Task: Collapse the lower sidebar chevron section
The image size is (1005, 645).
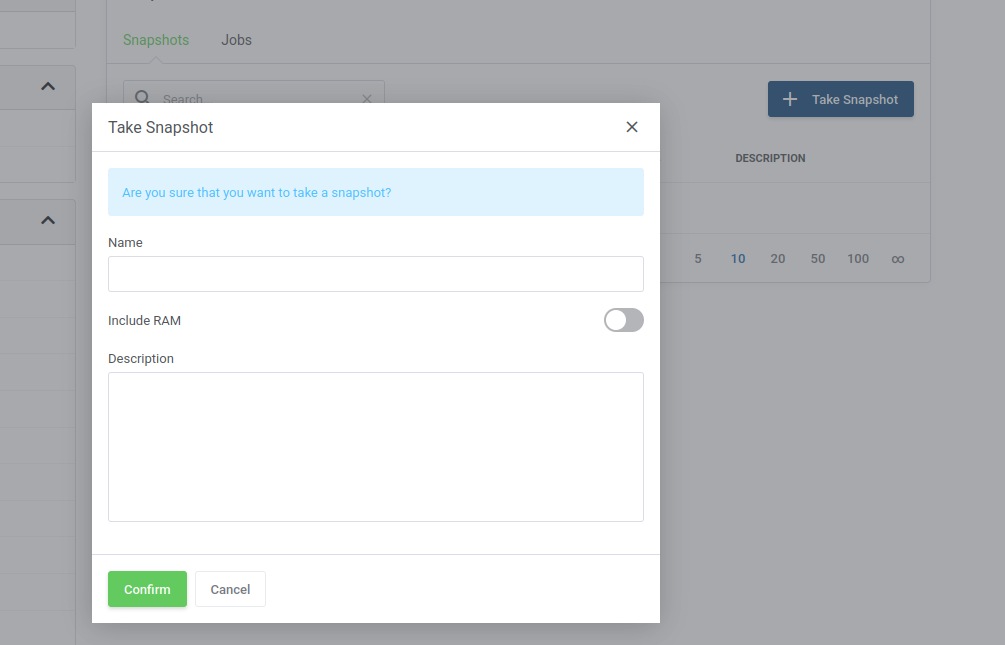Action: pyautogui.click(x=48, y=221)
